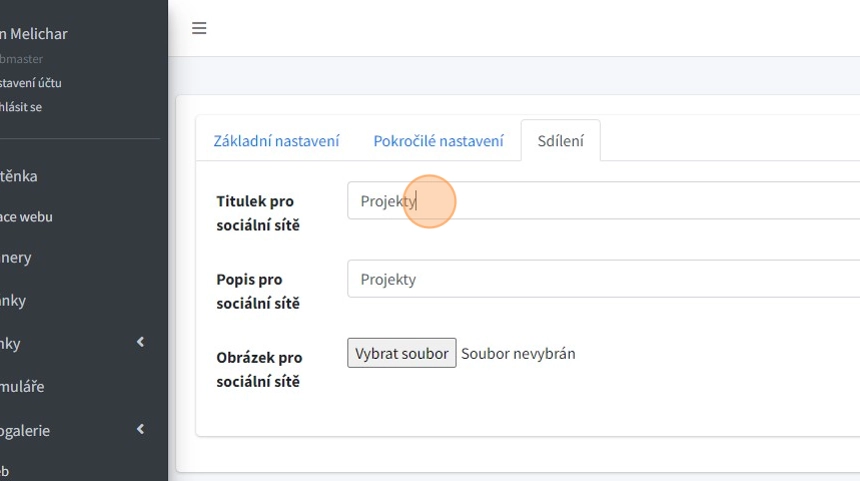
Task: Click the hamburger menu icon
Action: pos(199,28)
